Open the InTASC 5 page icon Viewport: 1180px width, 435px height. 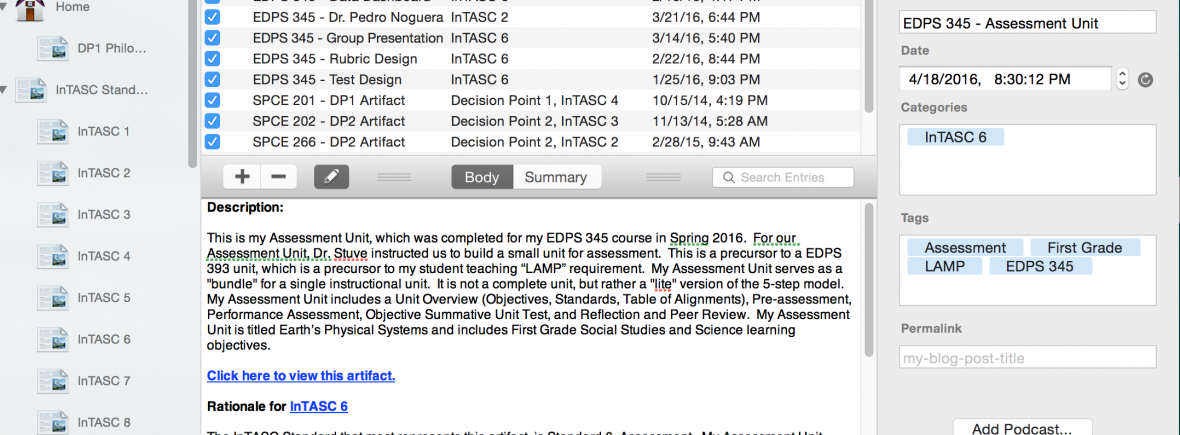tap(54, 298)
